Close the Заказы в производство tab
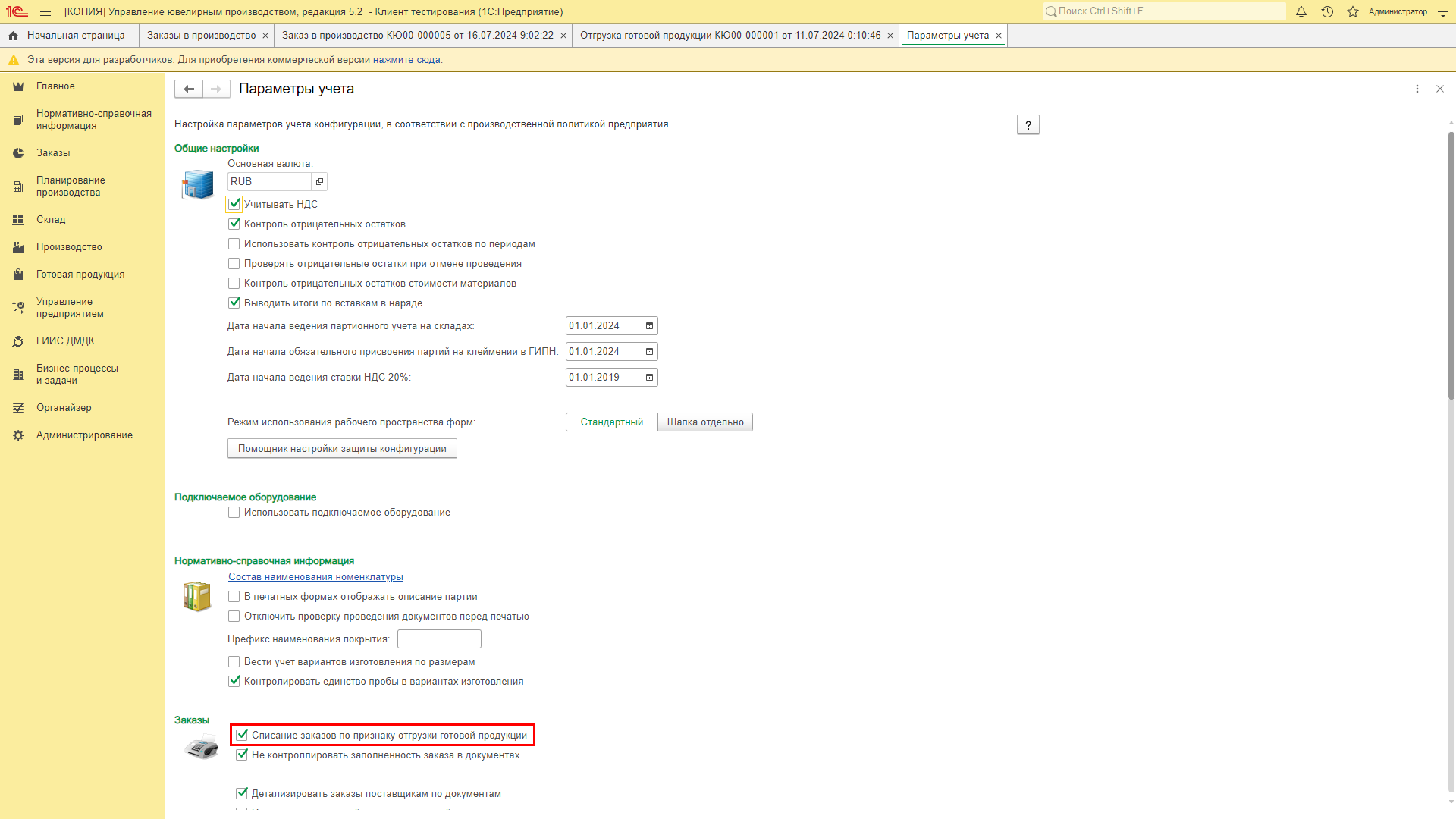This screenshot has height=819, width=1456. point(265,36)
